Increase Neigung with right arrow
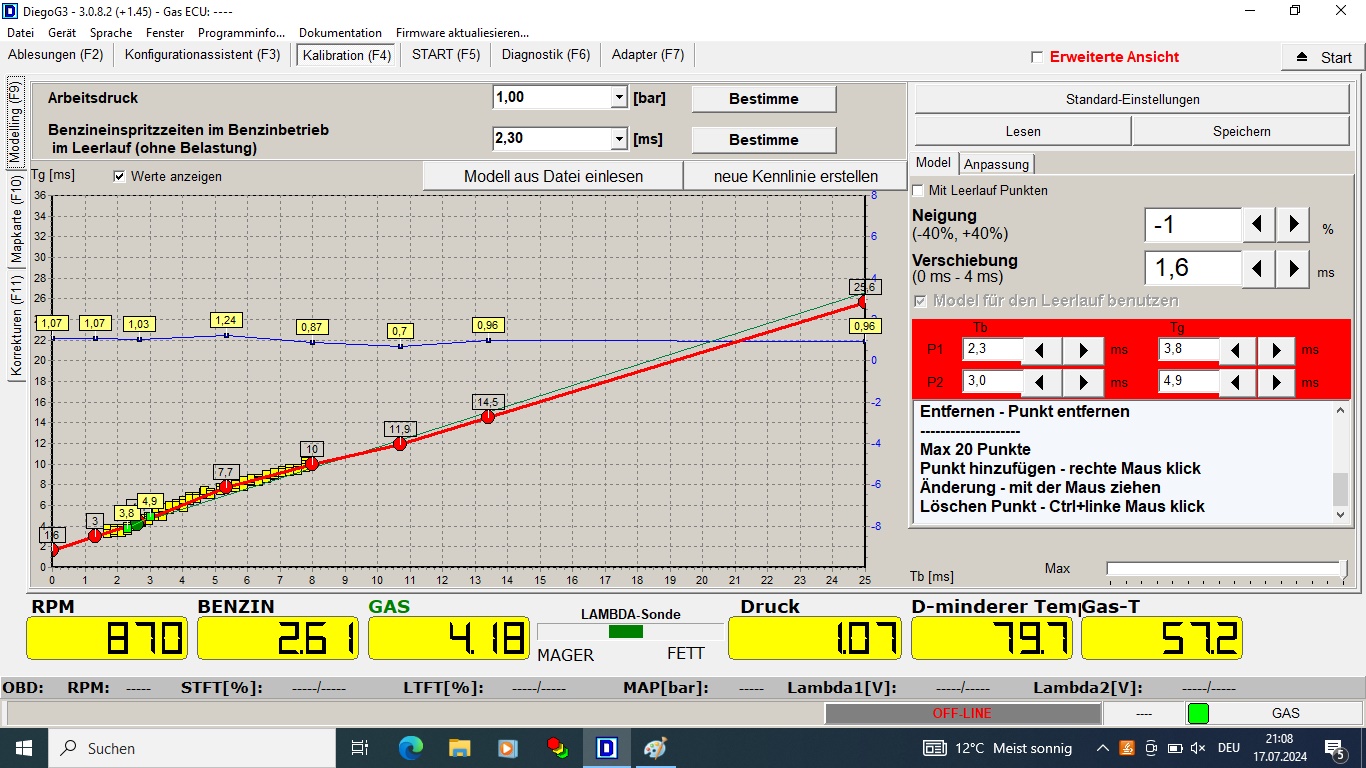This screenshot has height=768, width=1366. (x=1293, y=225)
